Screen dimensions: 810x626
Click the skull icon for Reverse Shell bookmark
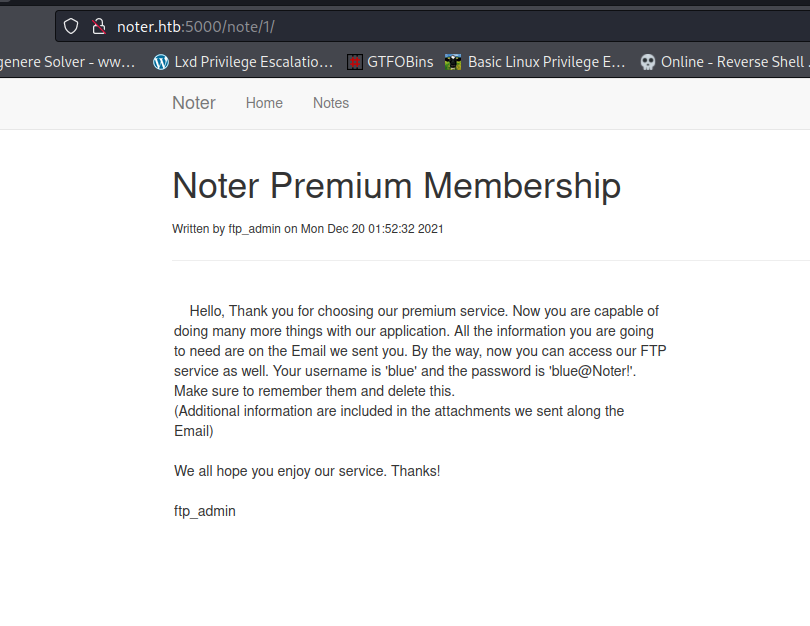click(648, 62)
